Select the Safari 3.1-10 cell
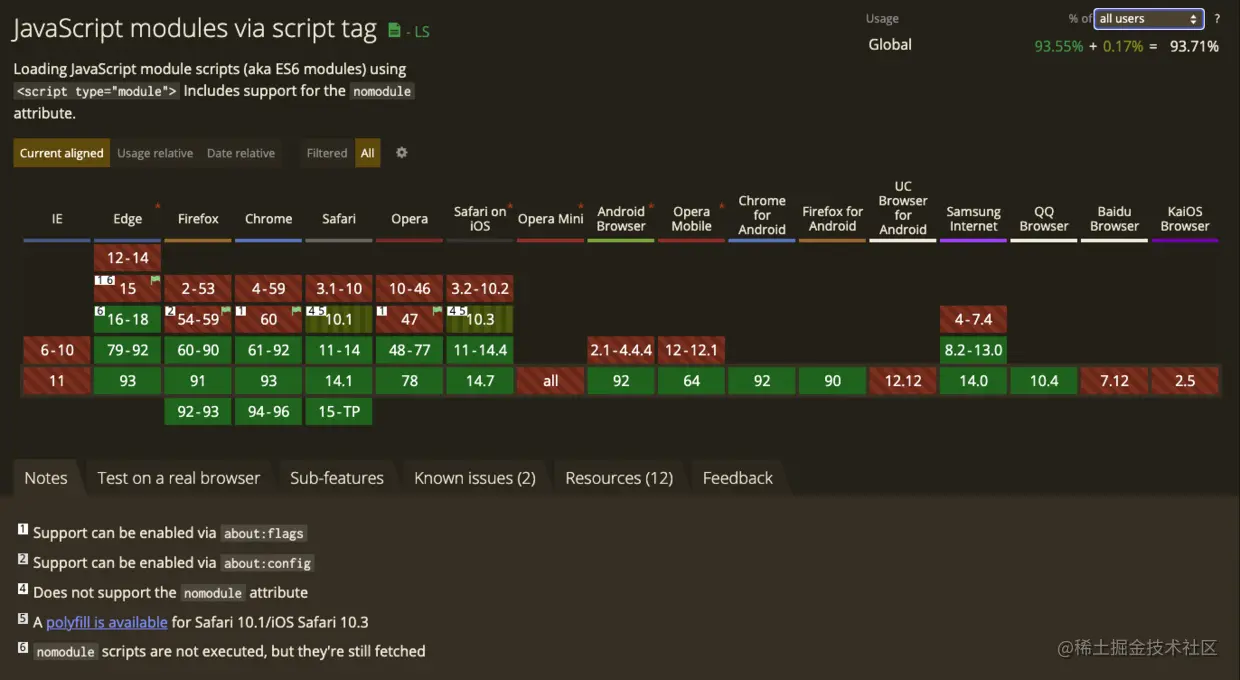 (339, 288)
